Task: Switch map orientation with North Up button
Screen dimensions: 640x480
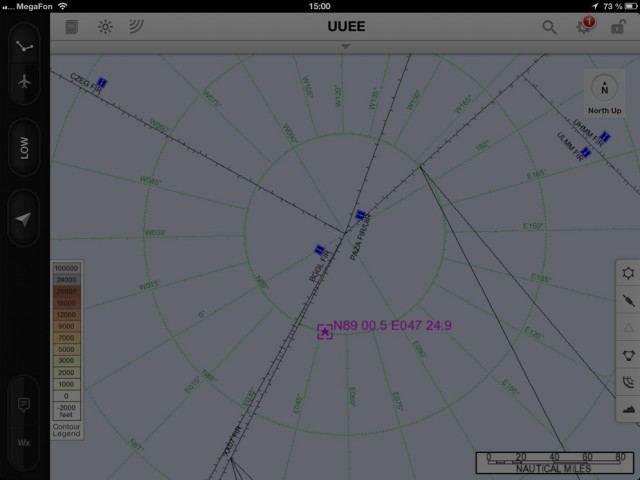Action: click(604, 95)
